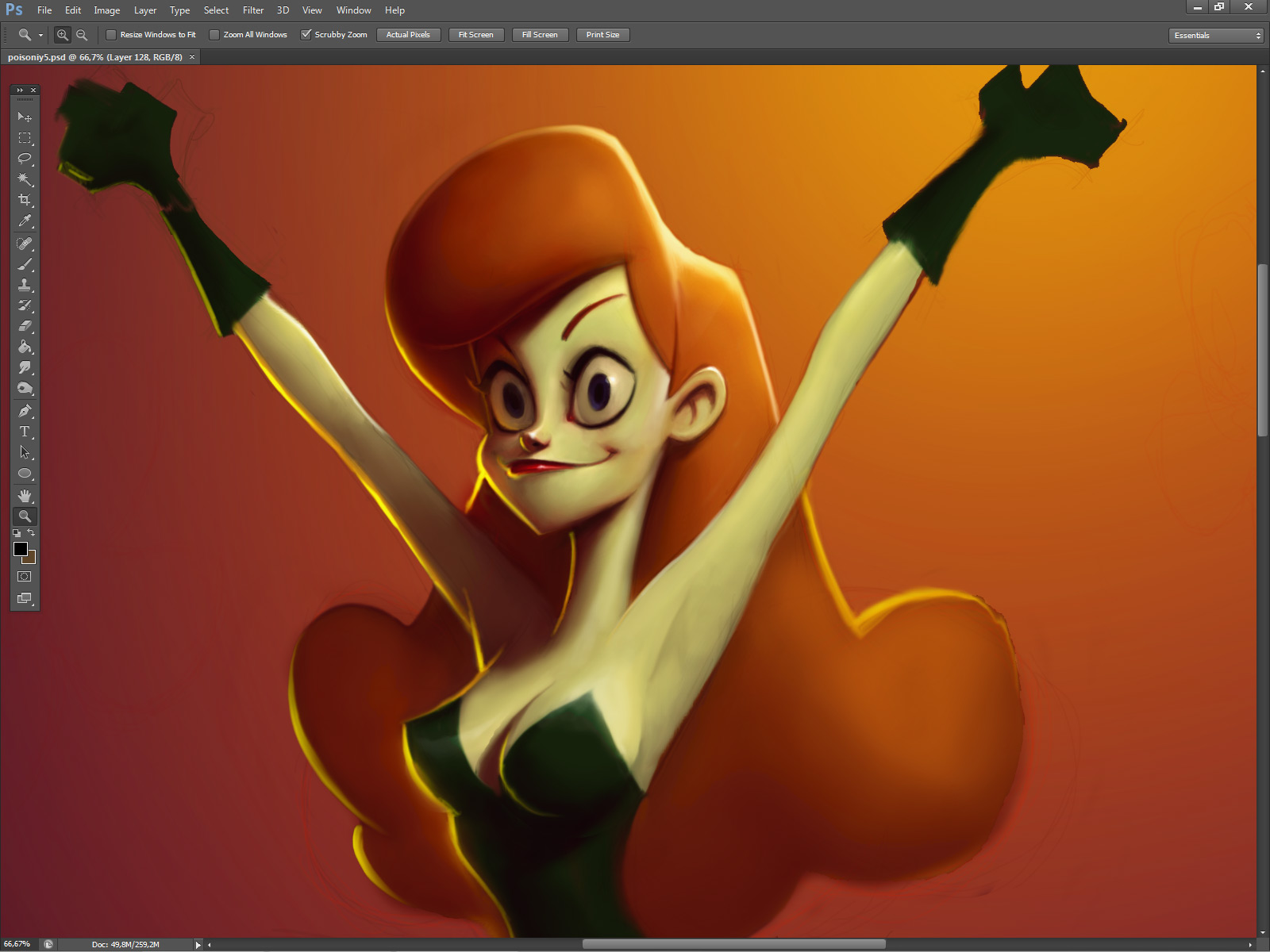Viewport: 1270px width, 952px height.
Task: Click the Doc: 49,8M/259,2M status text
Action: (x=125, y=944)
